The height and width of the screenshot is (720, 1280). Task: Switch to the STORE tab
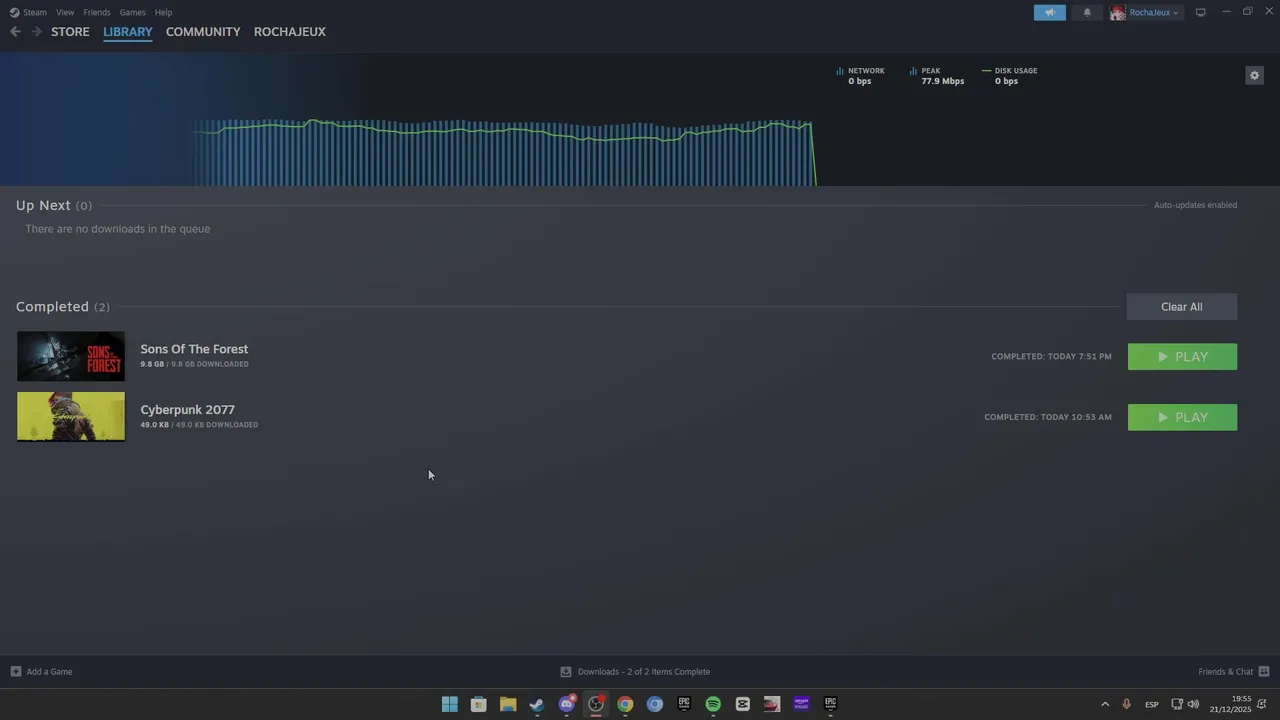[70, 32]
